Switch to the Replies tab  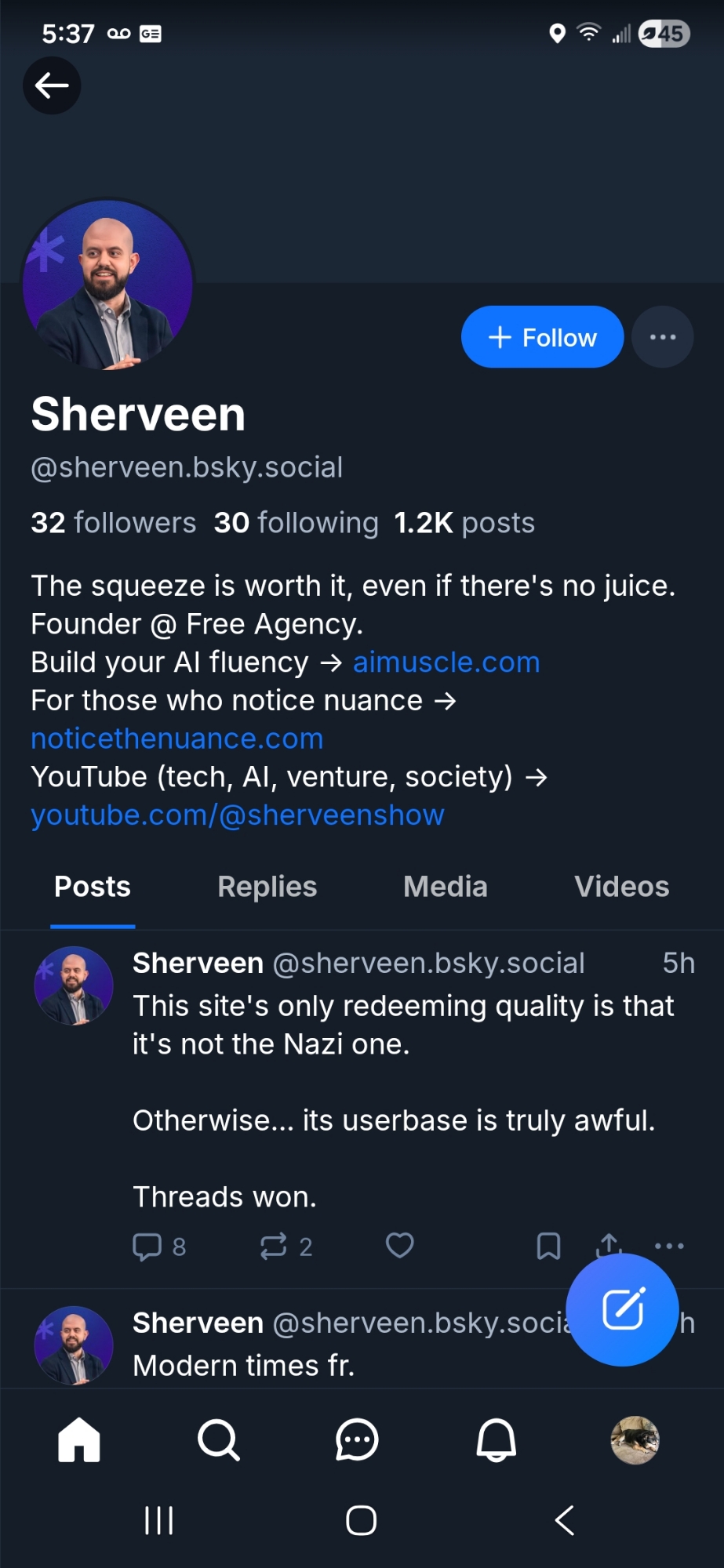point(267,887)
